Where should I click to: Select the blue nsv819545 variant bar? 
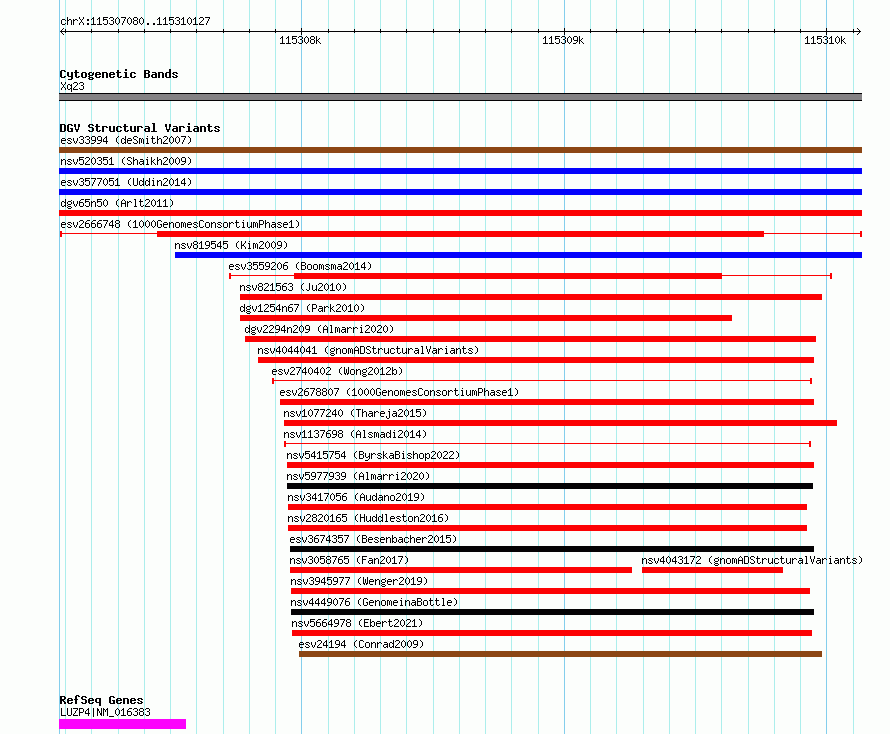pos(518,255)
